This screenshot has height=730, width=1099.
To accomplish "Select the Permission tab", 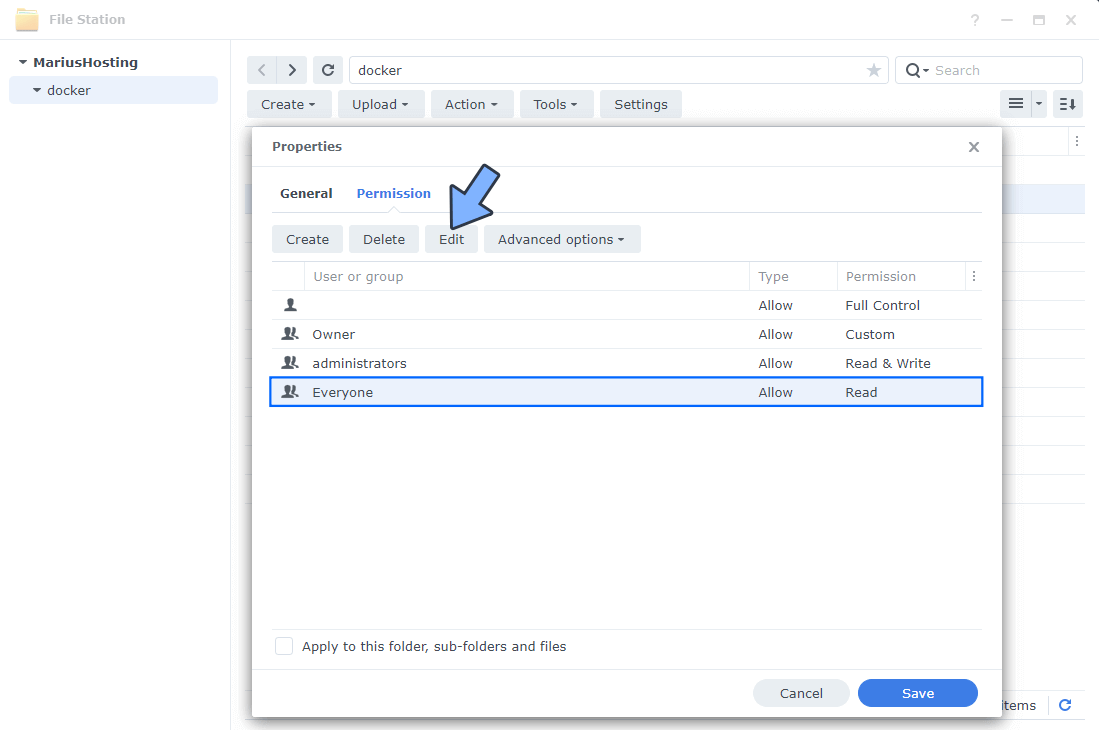I will pyautogui.click(x=393, y=193).
